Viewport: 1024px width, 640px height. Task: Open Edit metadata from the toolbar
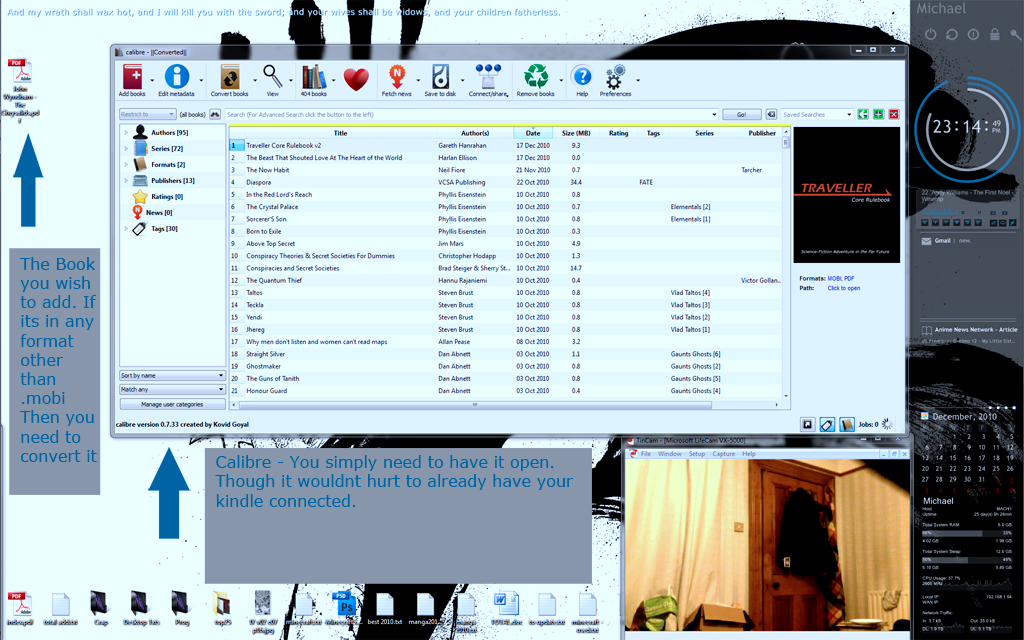(176, 77)
